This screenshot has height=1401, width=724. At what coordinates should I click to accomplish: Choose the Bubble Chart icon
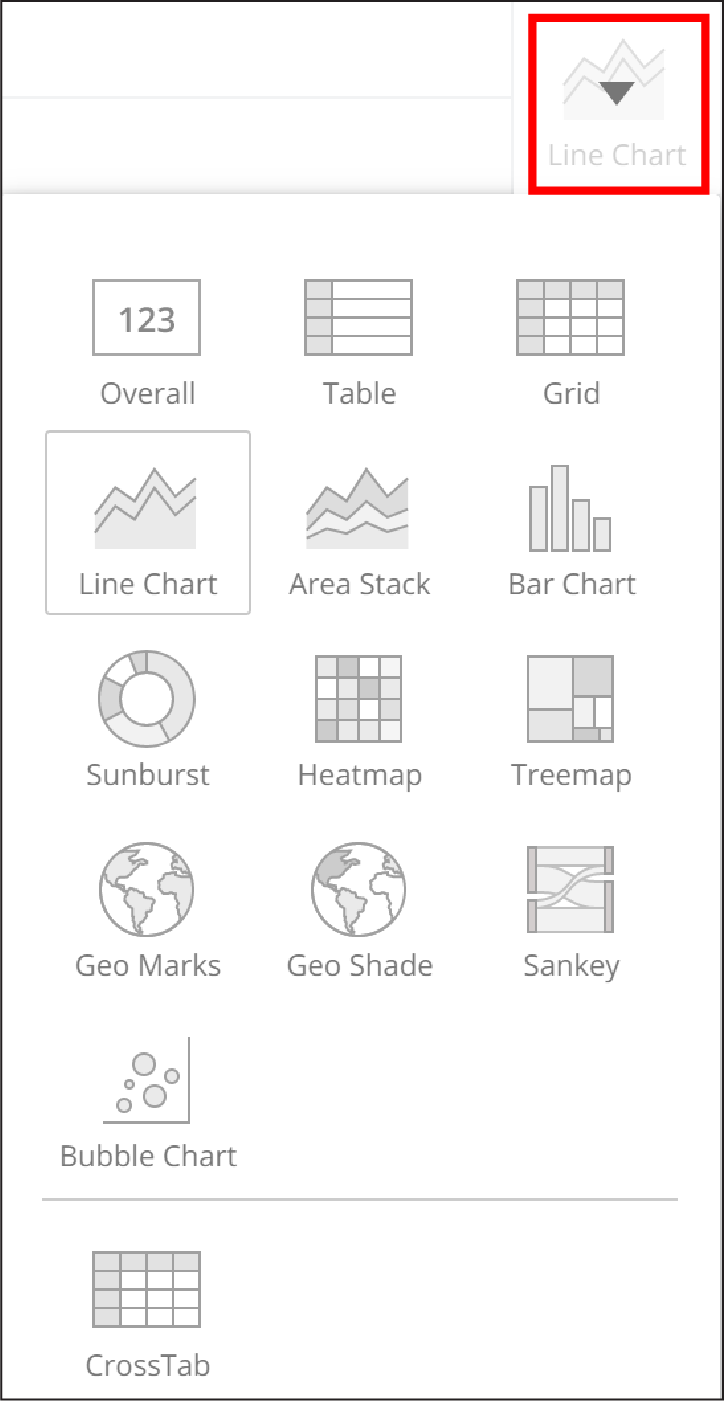148,1080
